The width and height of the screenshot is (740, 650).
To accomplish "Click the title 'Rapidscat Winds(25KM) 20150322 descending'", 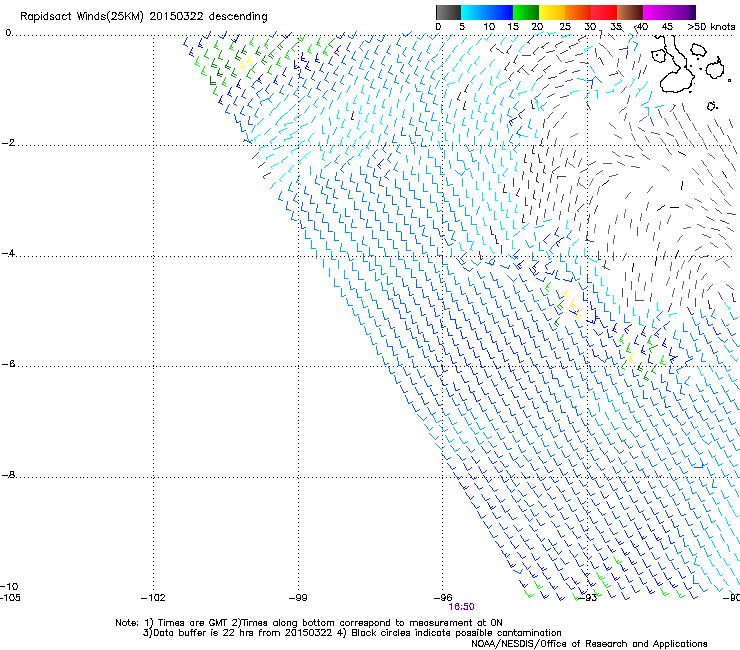I will [x=143, y=17].
